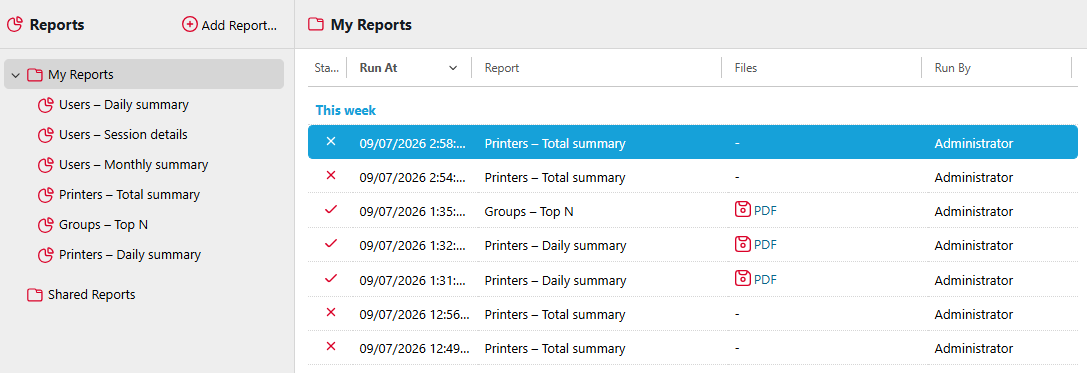Select the run dated 09/07/2026 12:56
Screen dimensions: 1087x373
coord(693,313)
